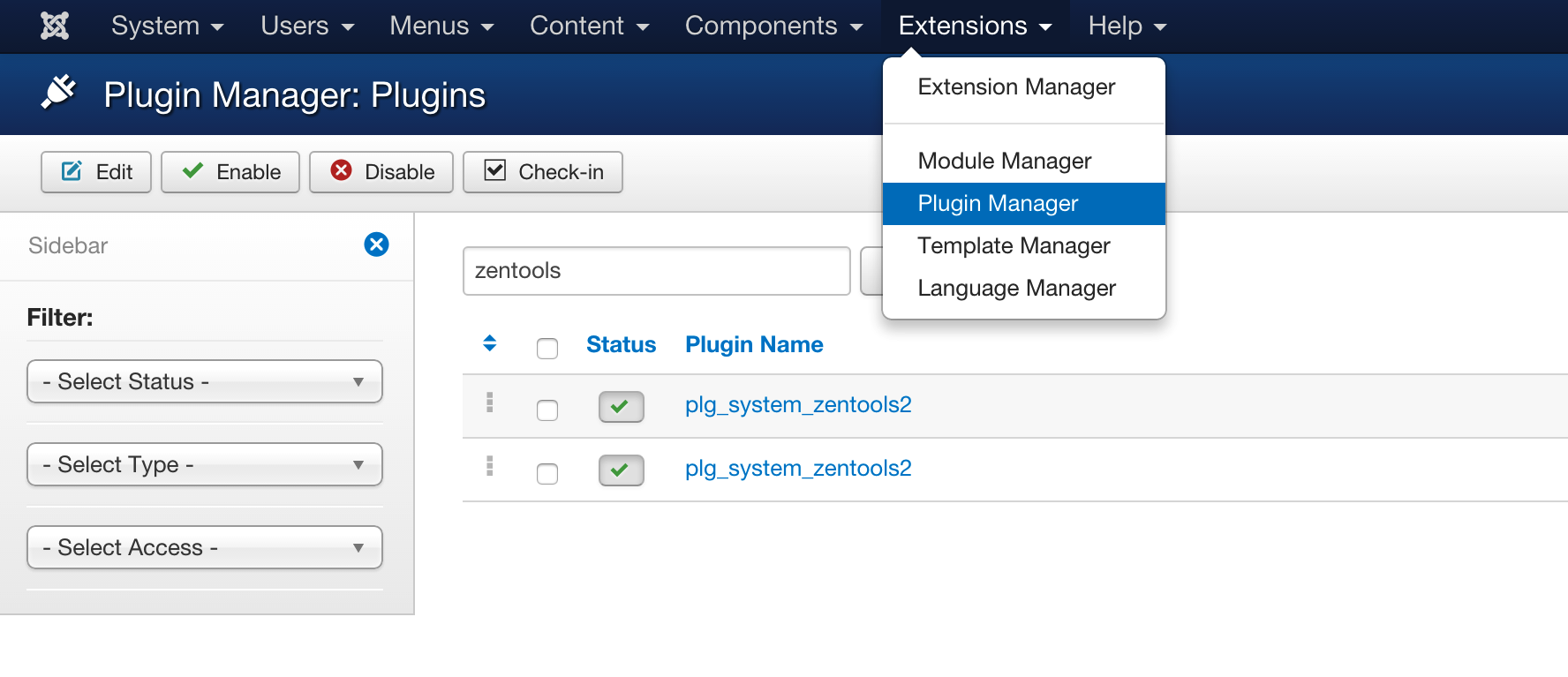Choose Language Manager from Extensions menu
The width and height of the screenshot is (1568, 677).
tap(1024, 288)
